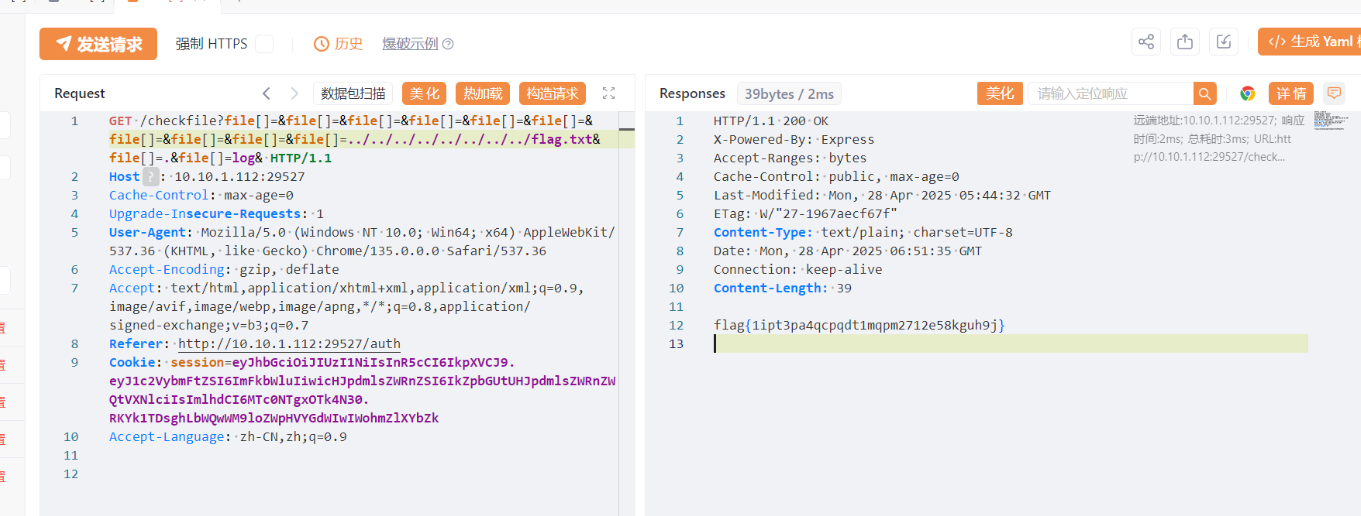
Task: Toggle the force HTTPS checkbox (强制 HTTPS)
Action: [264, 44]
